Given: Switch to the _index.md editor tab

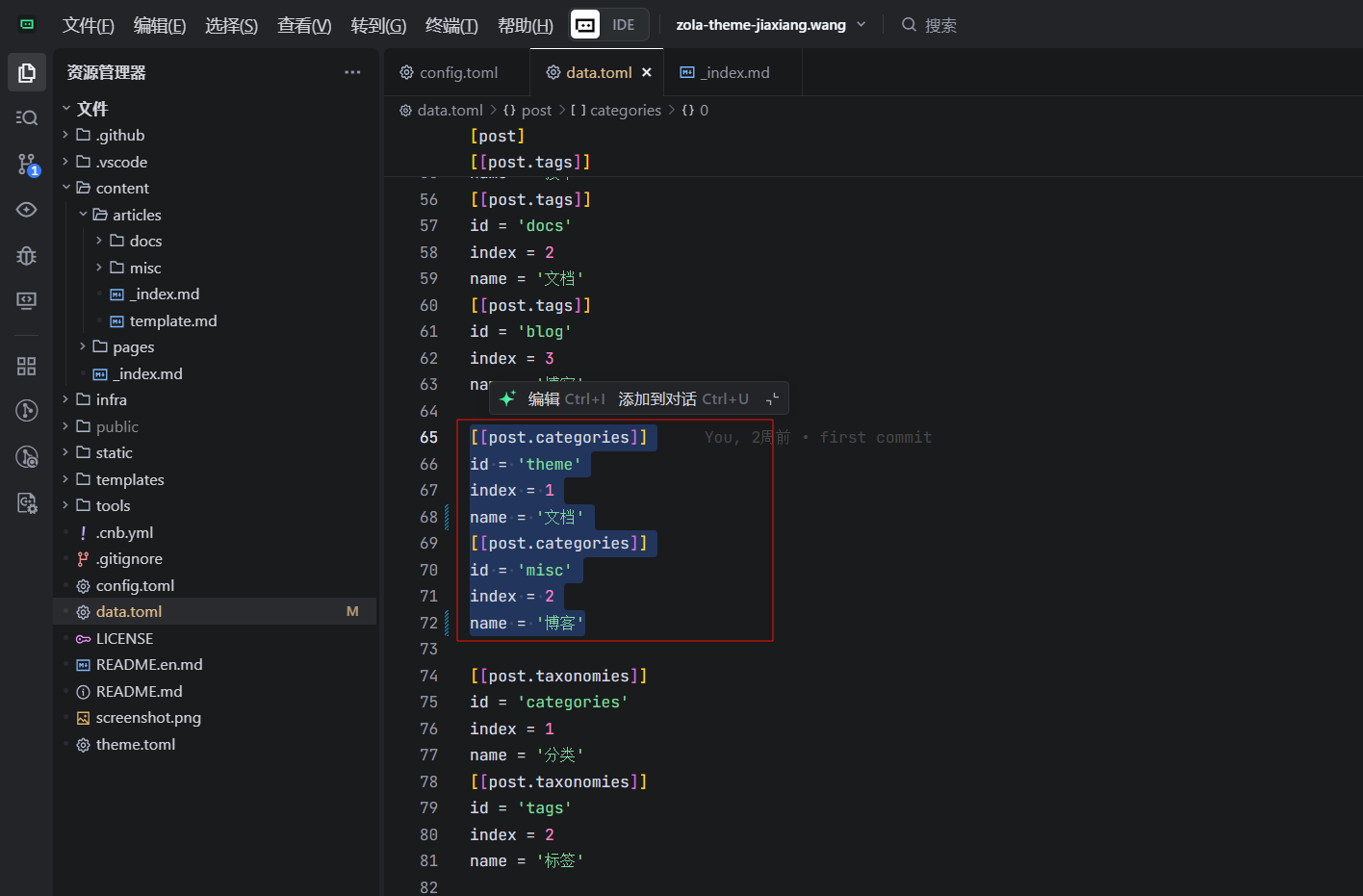Looking at the screenshot, I should click(x=733, y=72).
